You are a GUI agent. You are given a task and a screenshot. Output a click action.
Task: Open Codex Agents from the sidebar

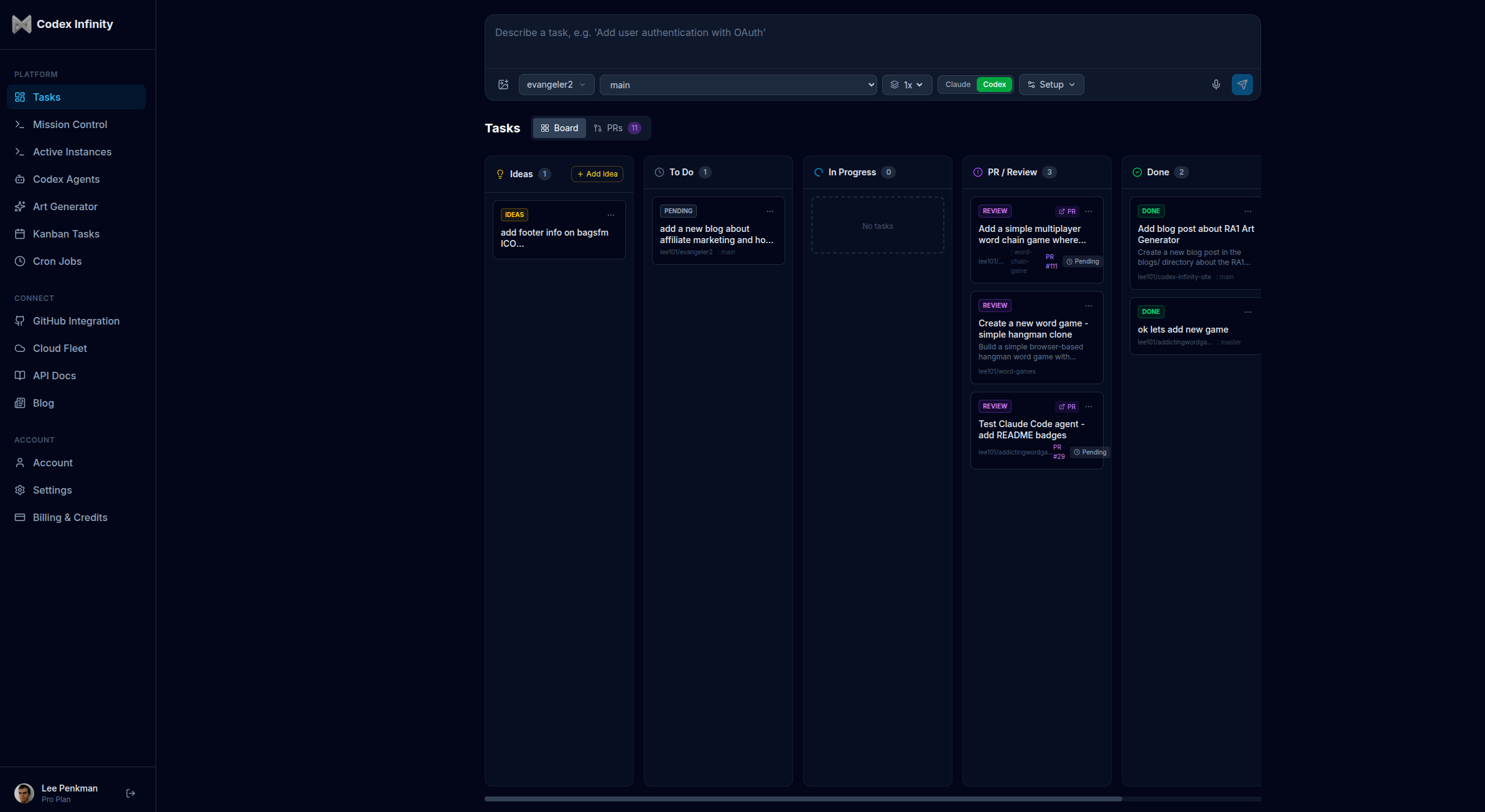(66, 179)
